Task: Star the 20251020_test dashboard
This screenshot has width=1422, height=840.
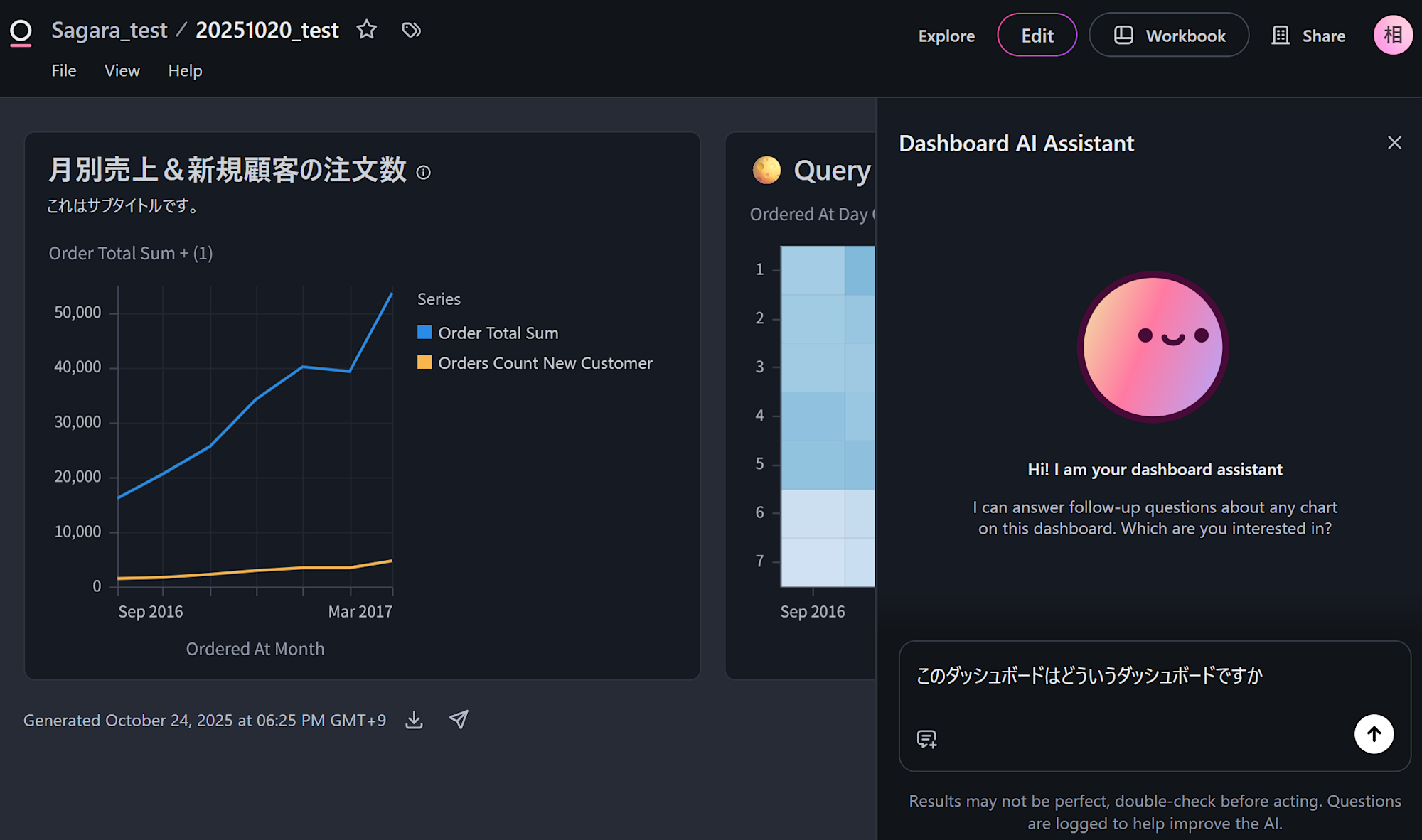Action: [x=367, y=30]
